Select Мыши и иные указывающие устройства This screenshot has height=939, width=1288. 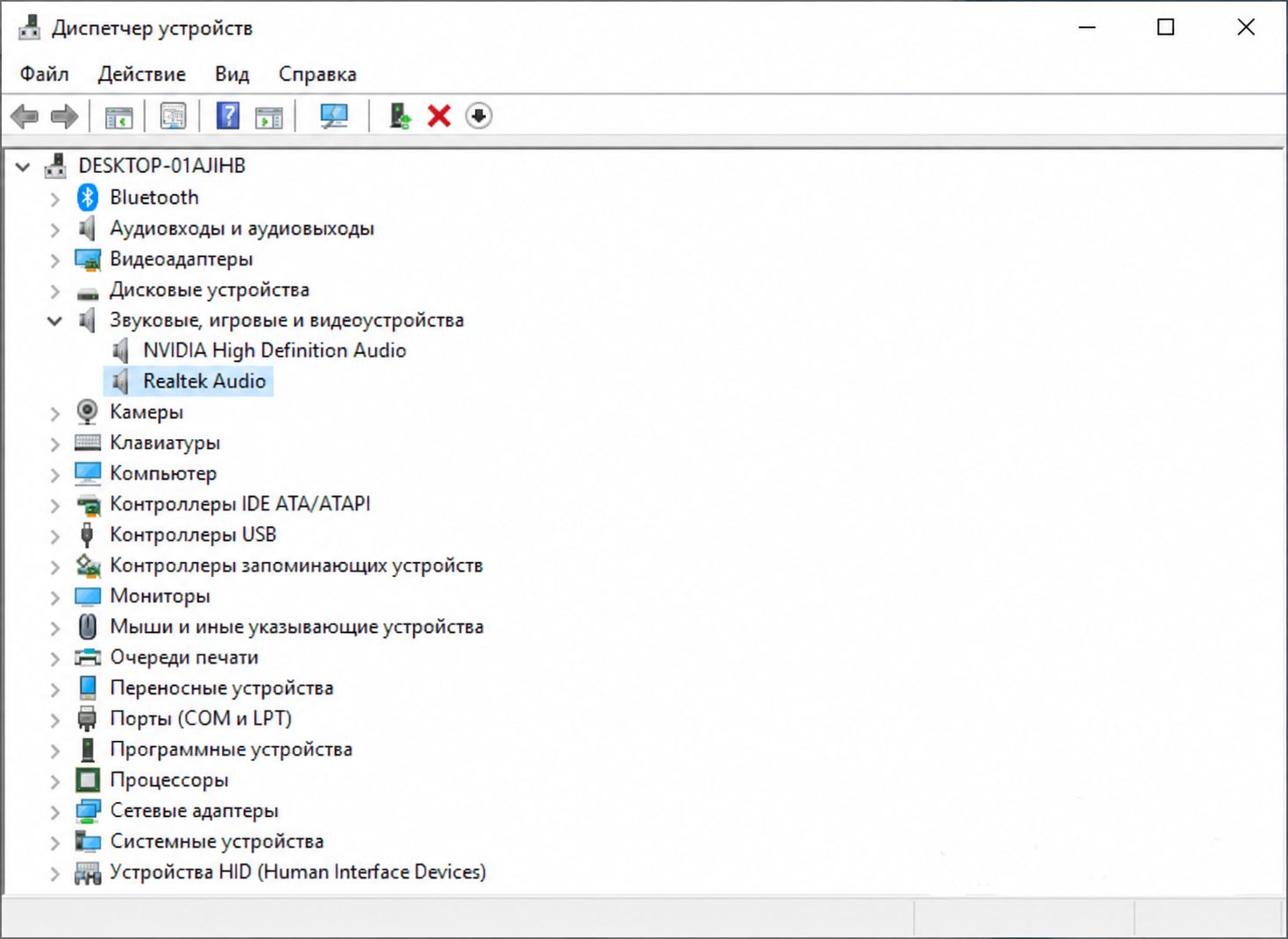[296, 626]
